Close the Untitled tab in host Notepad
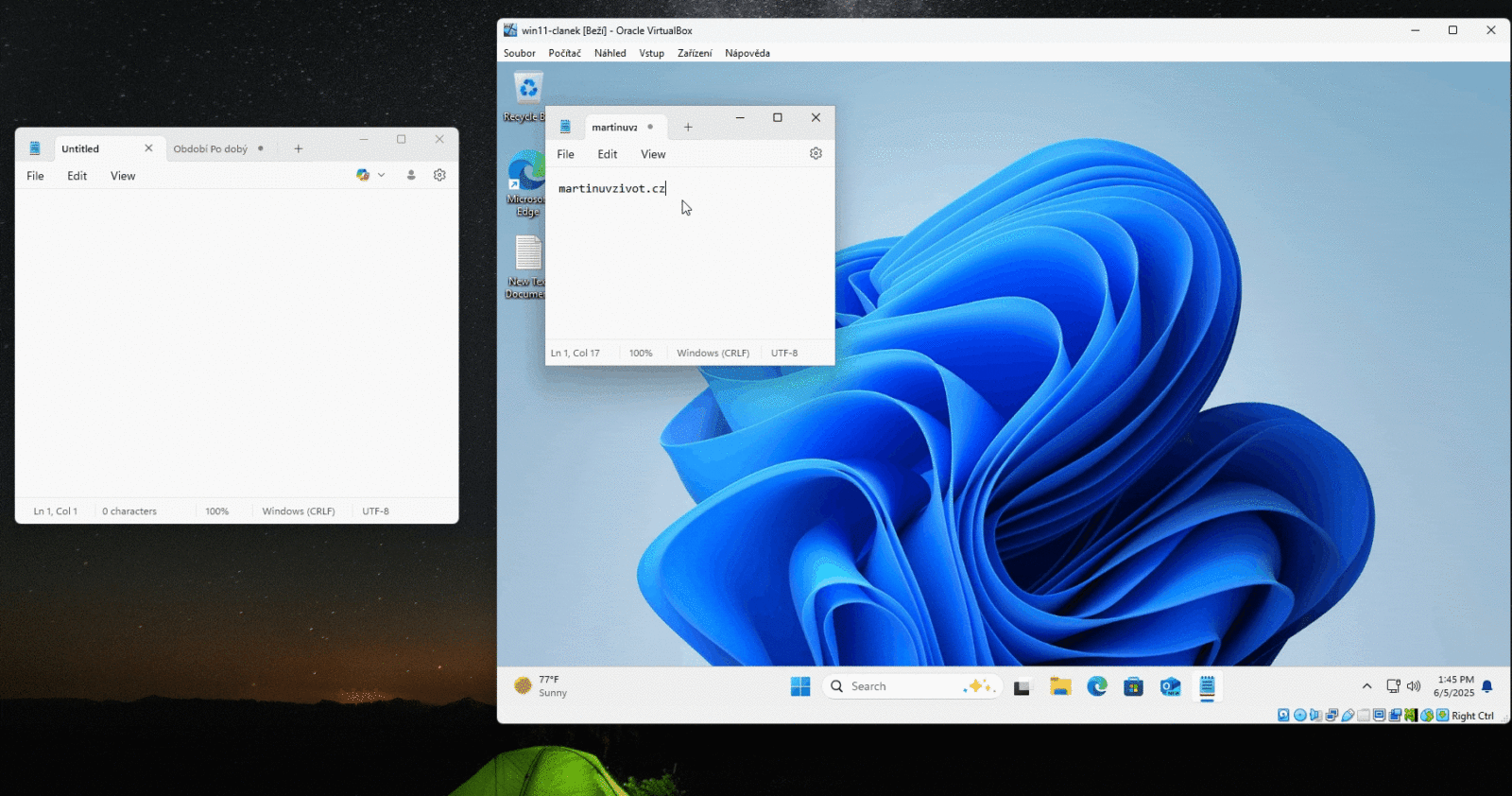1512x796 pixels. (x=148, y=147)
